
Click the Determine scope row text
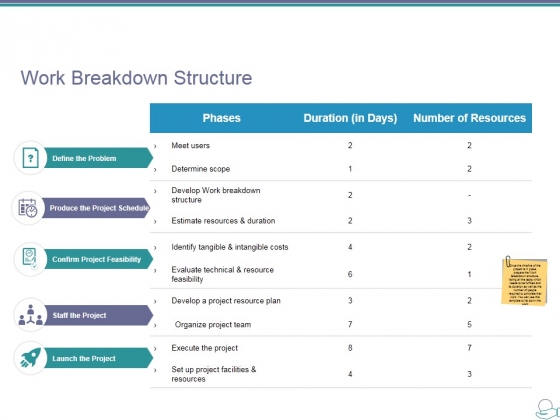200,169
